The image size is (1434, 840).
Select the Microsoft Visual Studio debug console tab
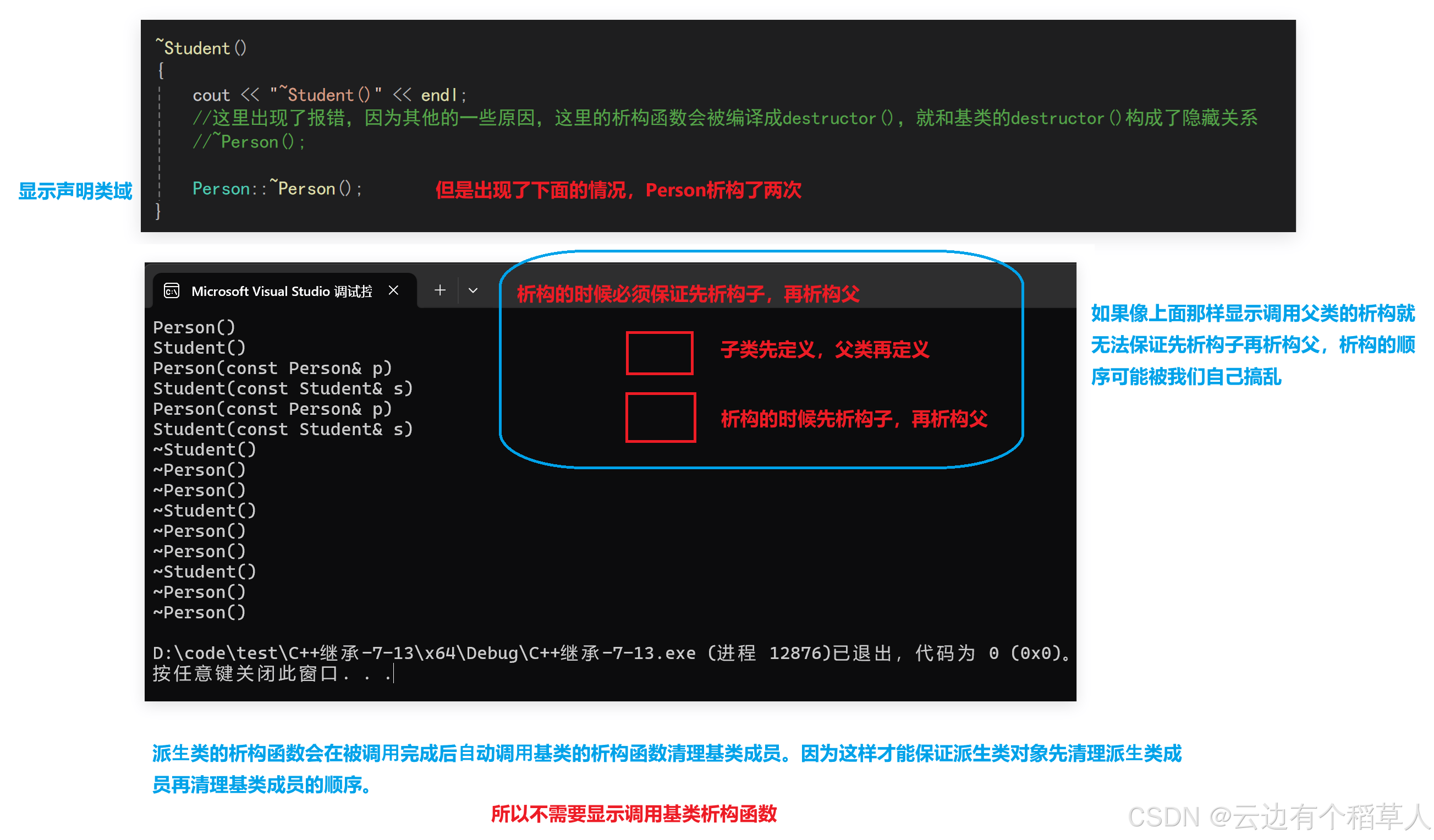tap(284, 291)
